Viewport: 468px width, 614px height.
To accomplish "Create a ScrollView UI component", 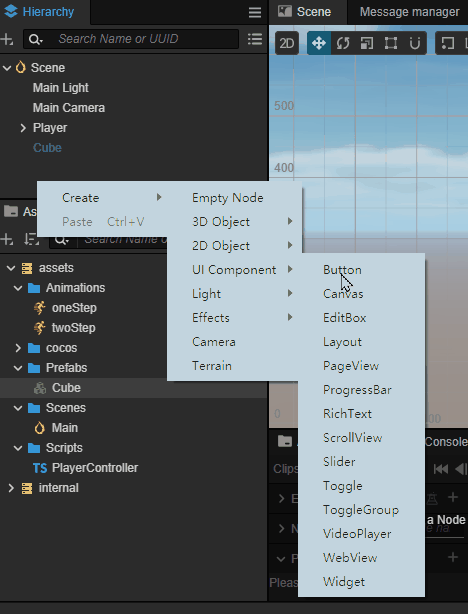I will tap(361, 438).
